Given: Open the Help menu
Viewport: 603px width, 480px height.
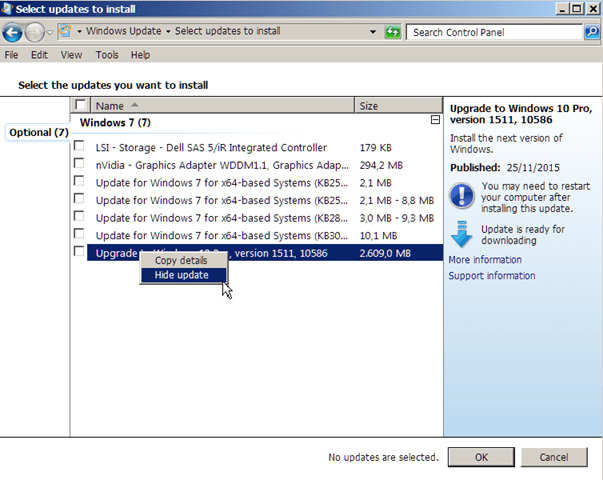Looking at the screenshot, I should pos(140,55).
